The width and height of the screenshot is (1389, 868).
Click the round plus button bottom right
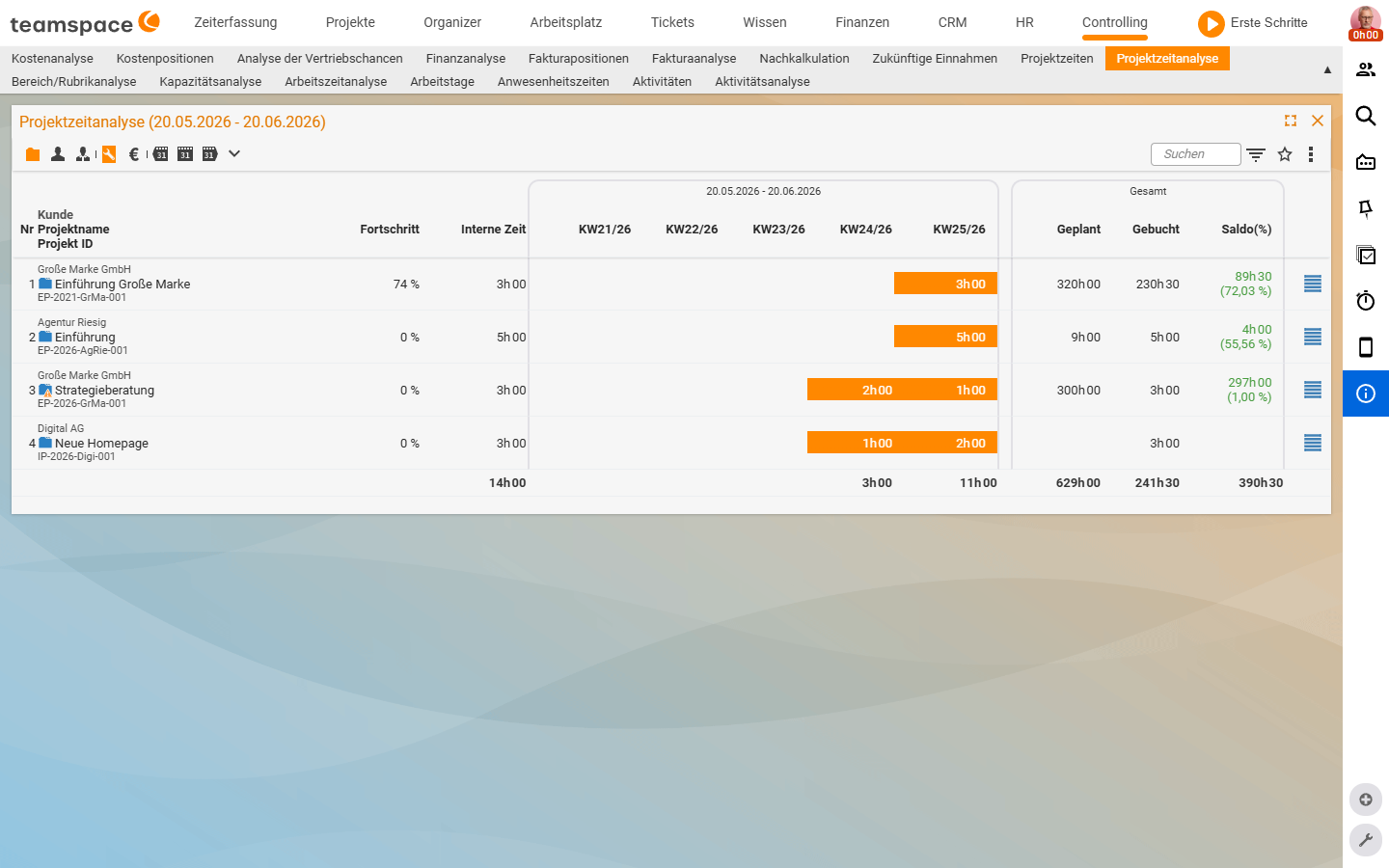point(1366,800)
